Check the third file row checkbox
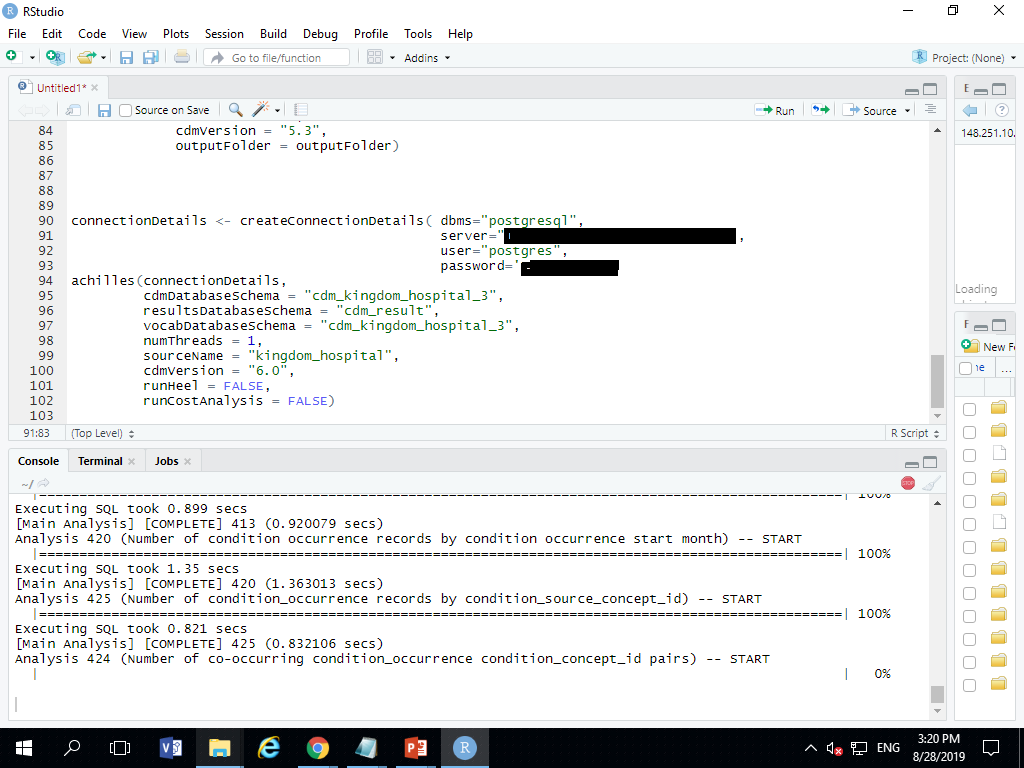This screenshot has height=768, width=1024. click(969, 455)
